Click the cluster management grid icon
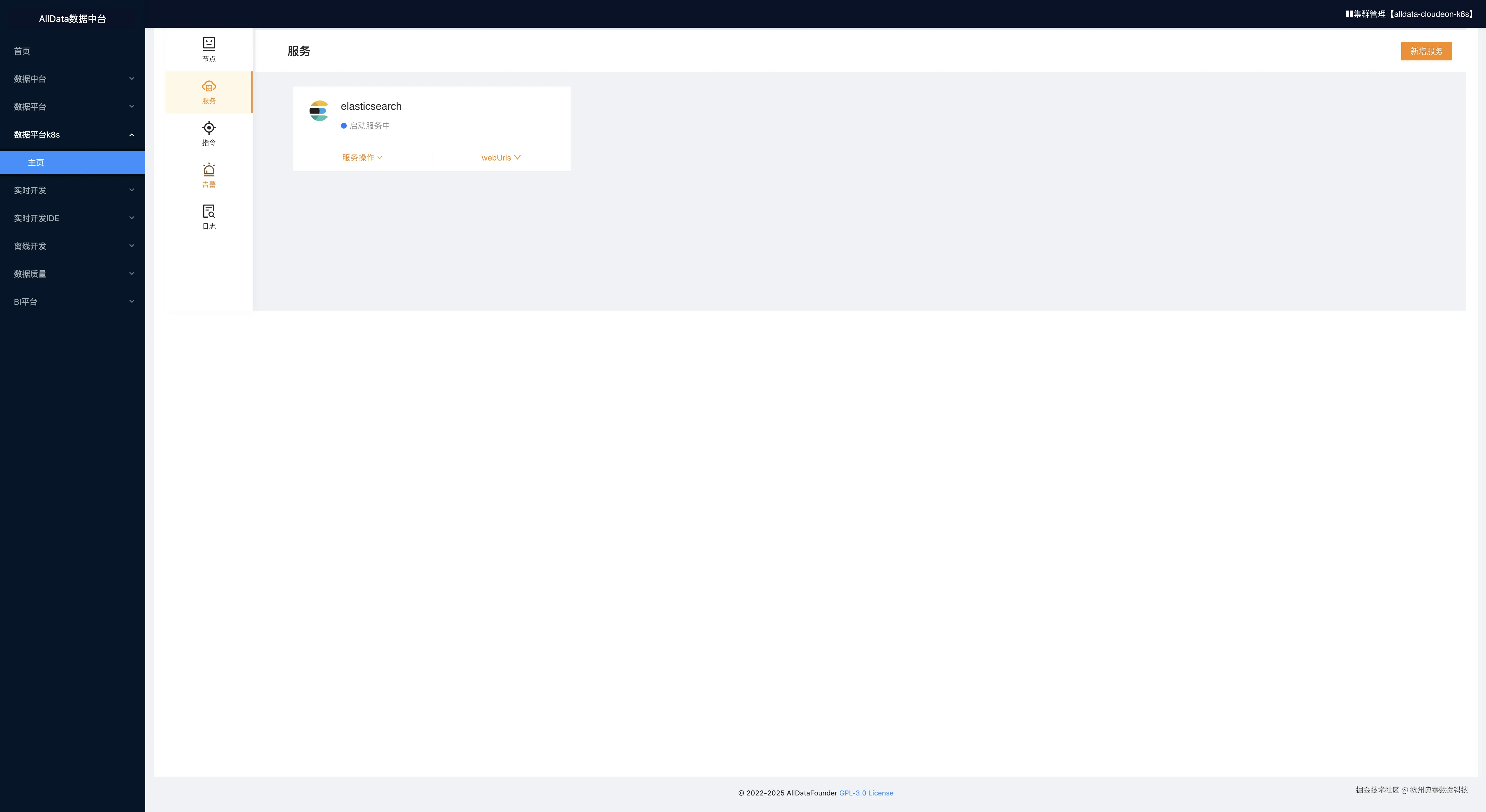This screenshot has width=1486, height=812. (1349, 14)
